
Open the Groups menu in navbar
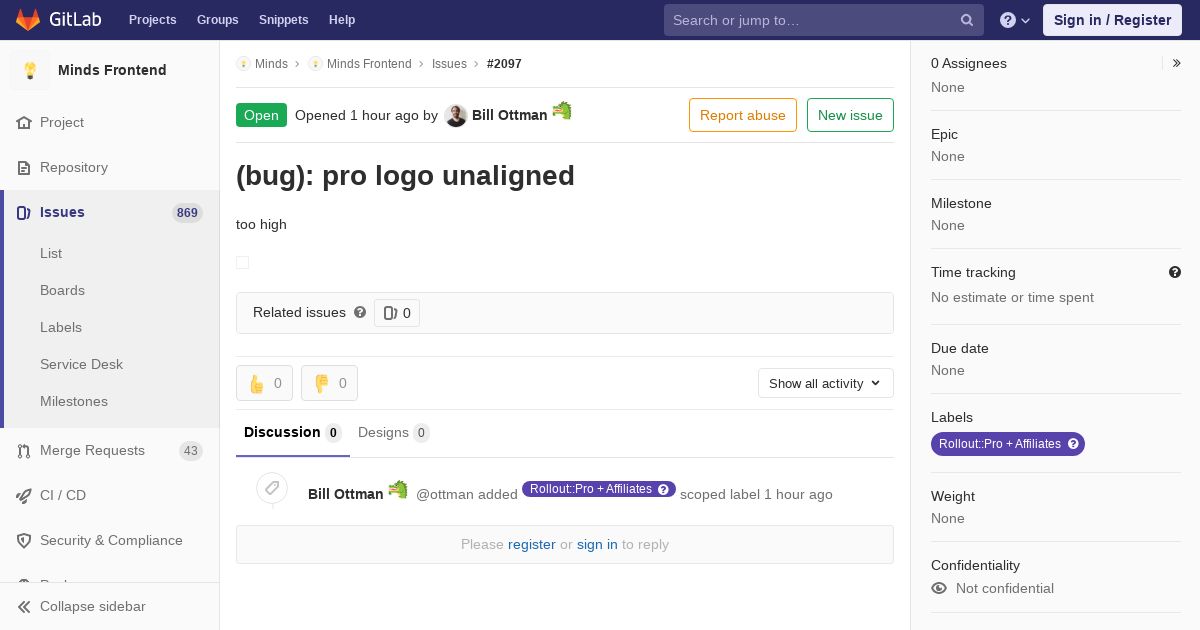tap(218, 20)
